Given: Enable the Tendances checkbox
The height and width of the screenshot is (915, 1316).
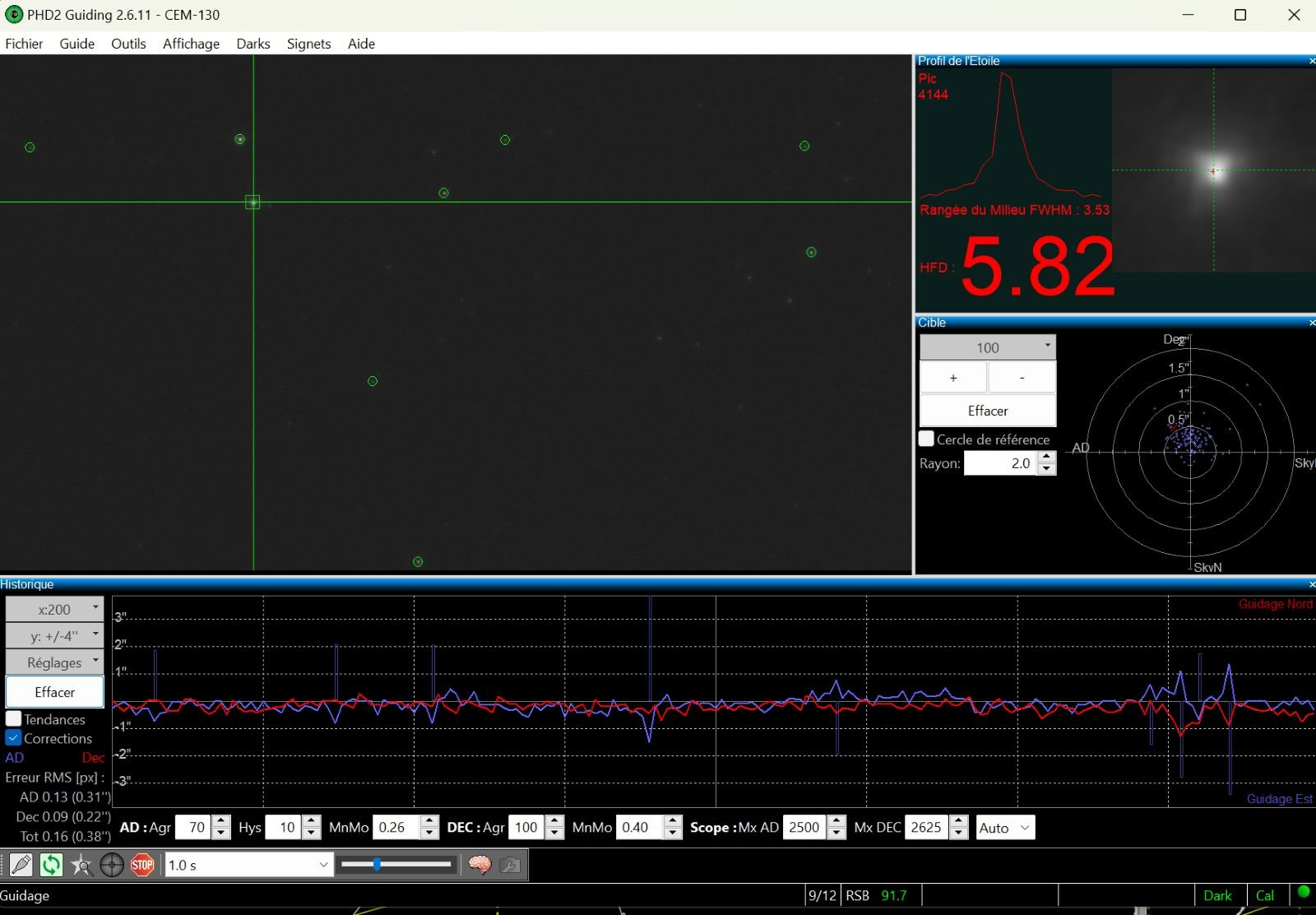Looking at the screenshot, I should 14,719.
